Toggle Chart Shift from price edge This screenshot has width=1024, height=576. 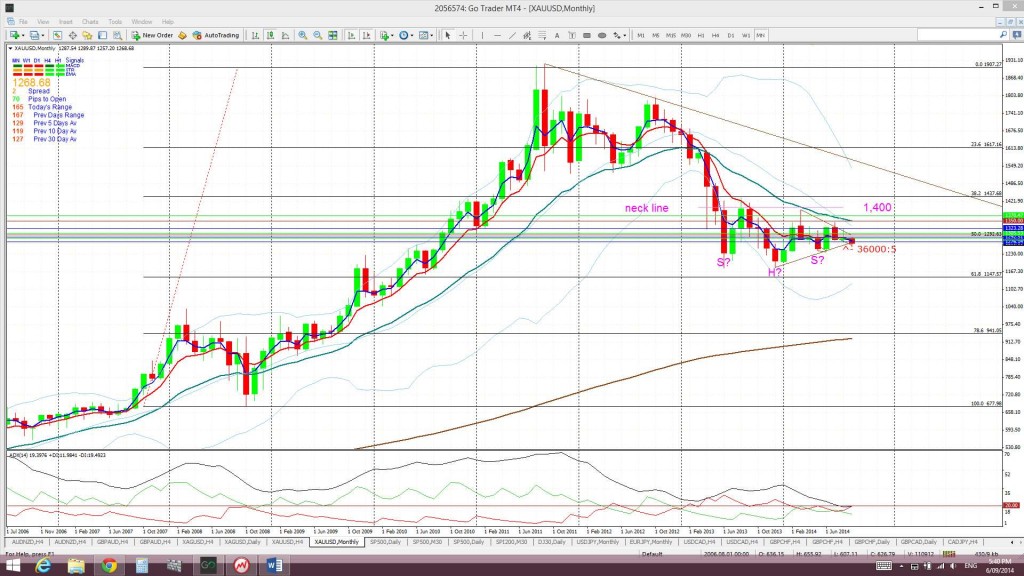[x=367, y=35]
